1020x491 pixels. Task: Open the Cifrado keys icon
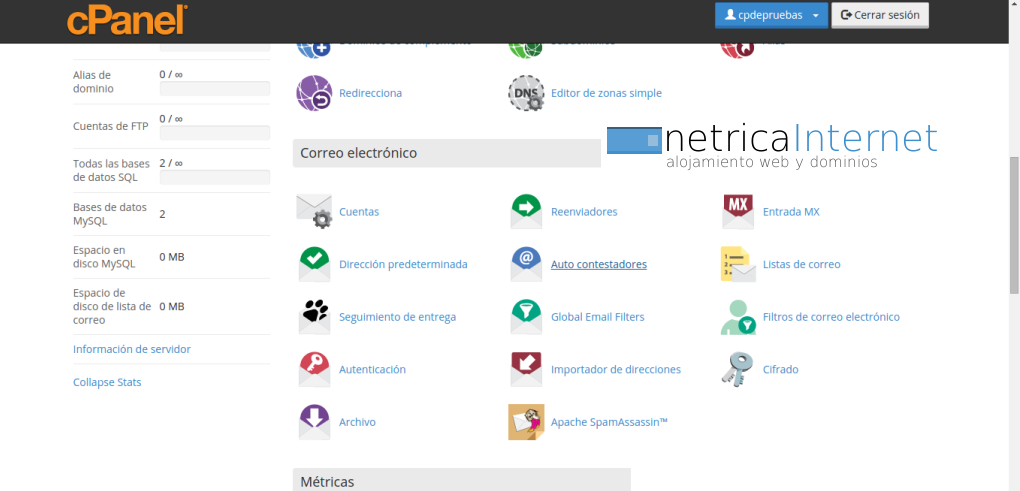pyautogui.click(x=737, y=369)
